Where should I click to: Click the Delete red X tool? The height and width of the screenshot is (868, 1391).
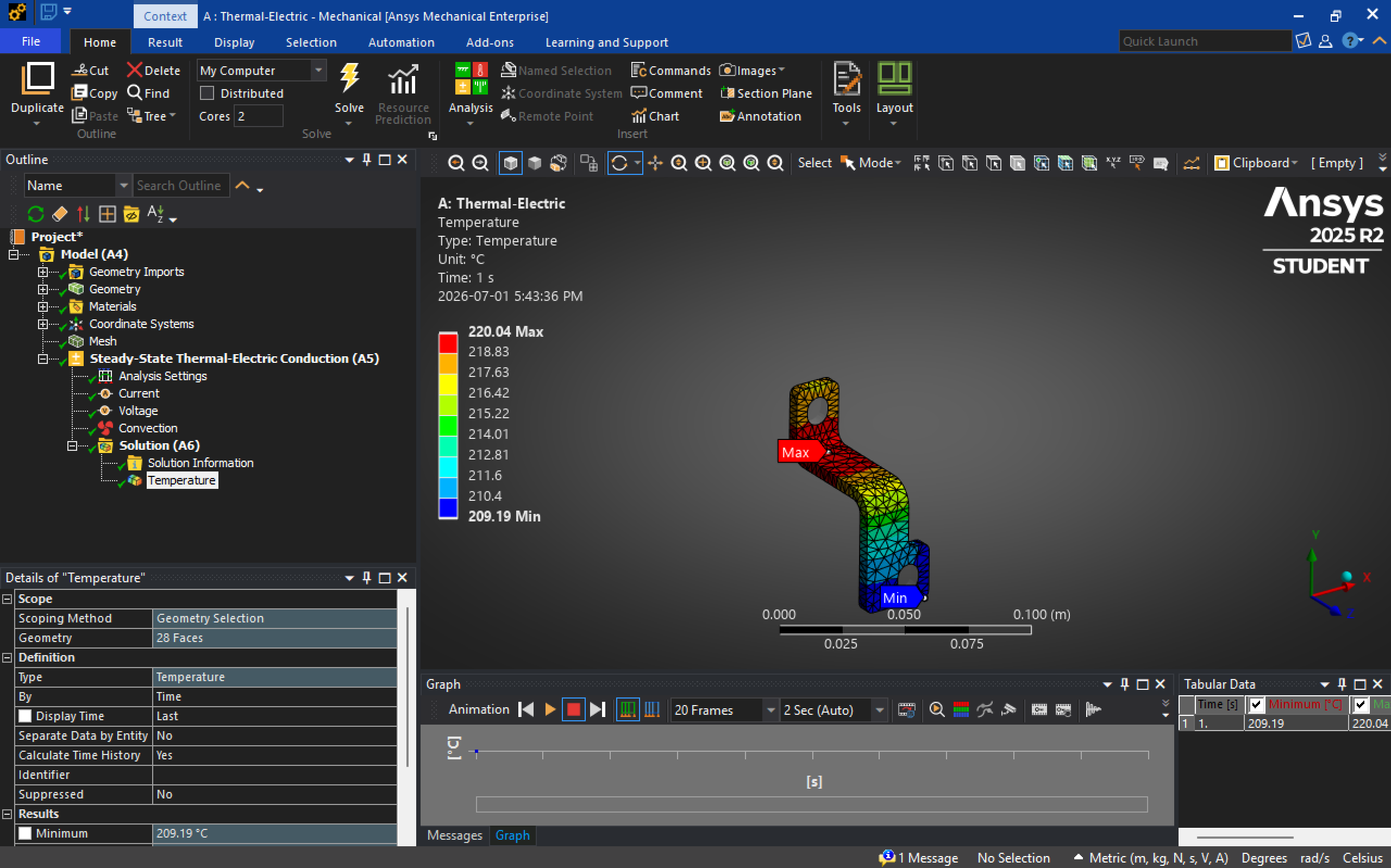click(153, 70)
